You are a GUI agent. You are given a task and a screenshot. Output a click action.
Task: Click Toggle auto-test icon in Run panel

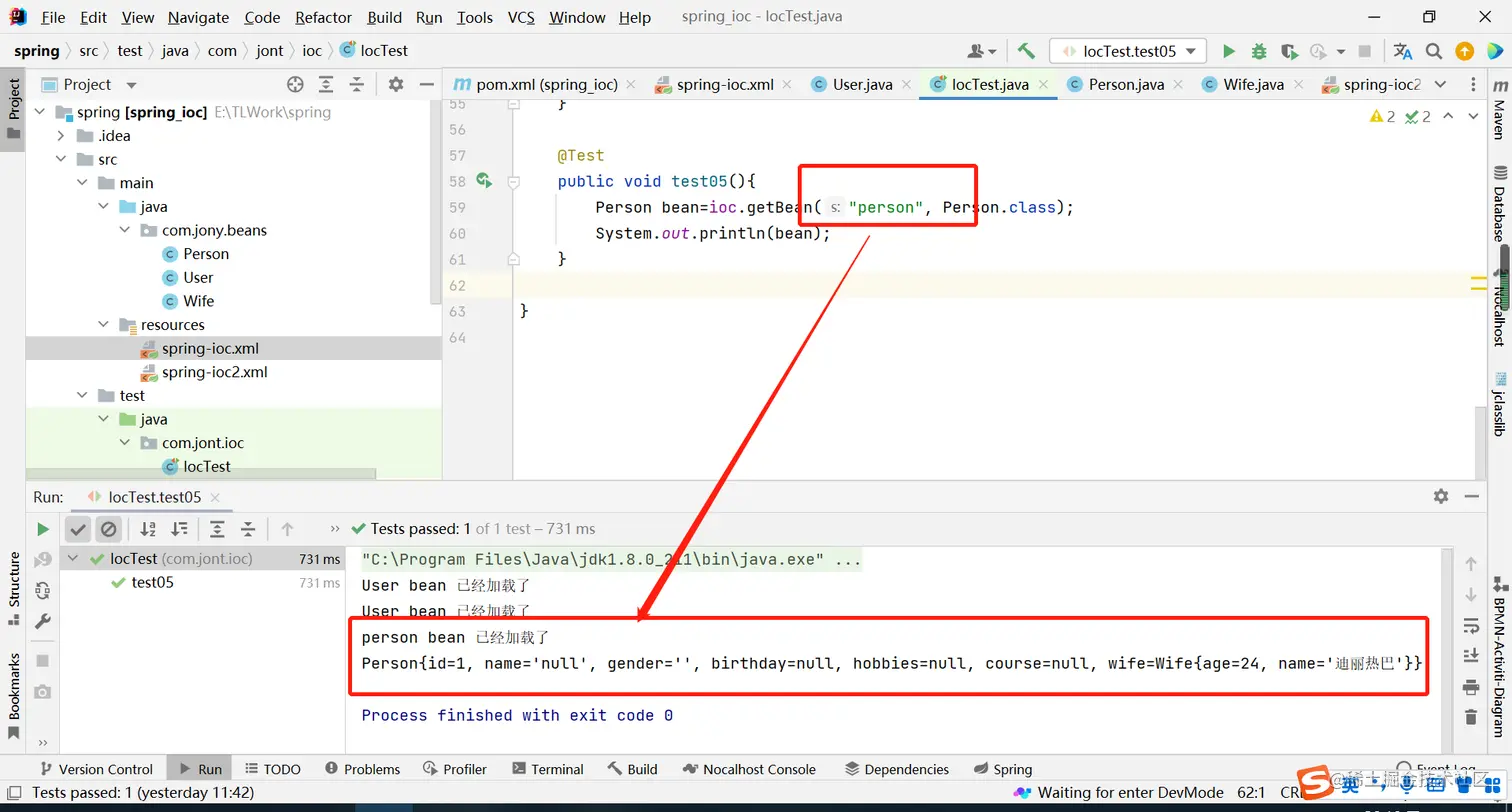43,590
